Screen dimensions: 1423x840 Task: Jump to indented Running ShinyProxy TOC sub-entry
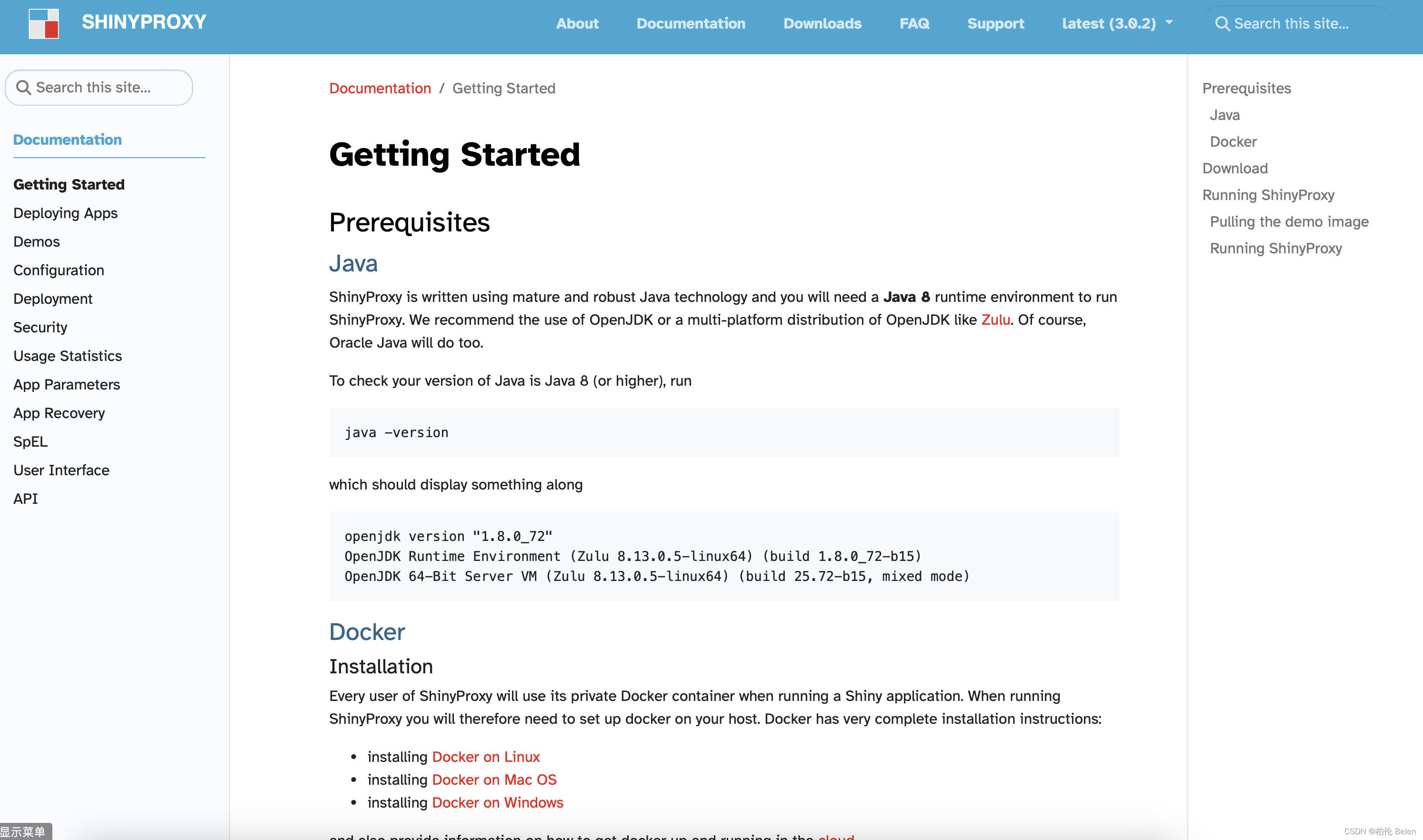tap(1276, 248)
